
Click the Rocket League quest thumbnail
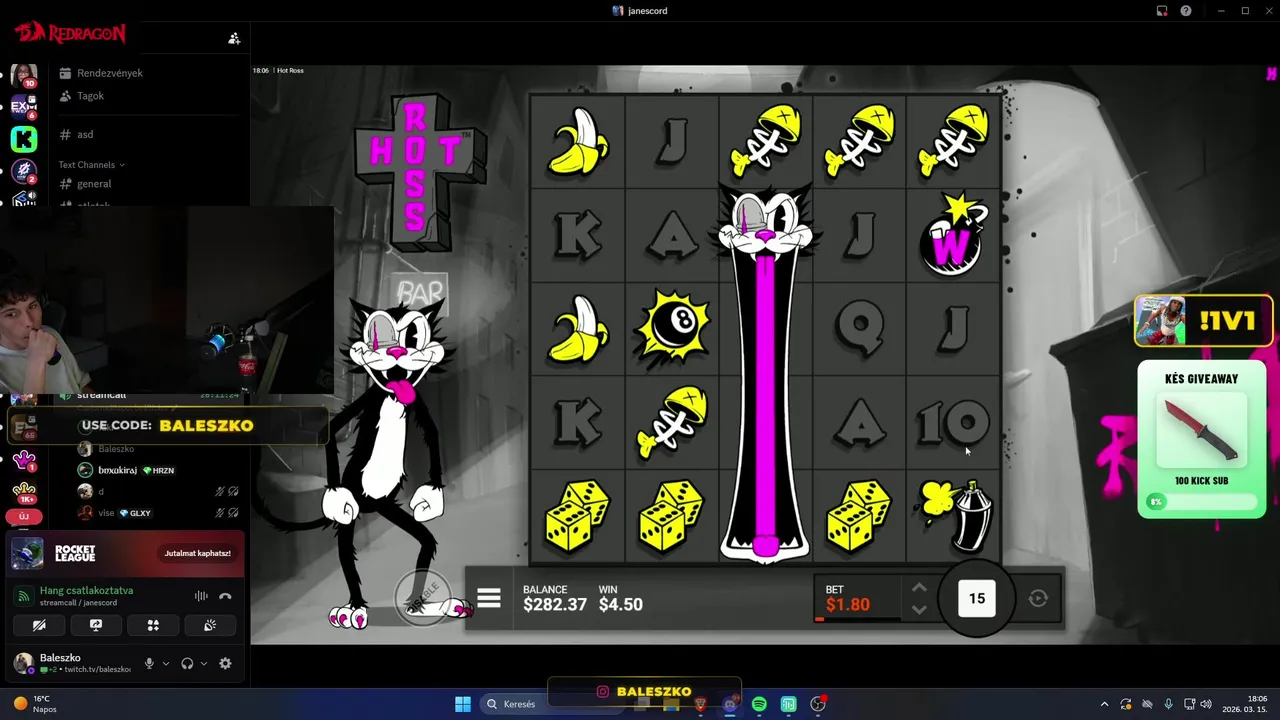point(27,553)
